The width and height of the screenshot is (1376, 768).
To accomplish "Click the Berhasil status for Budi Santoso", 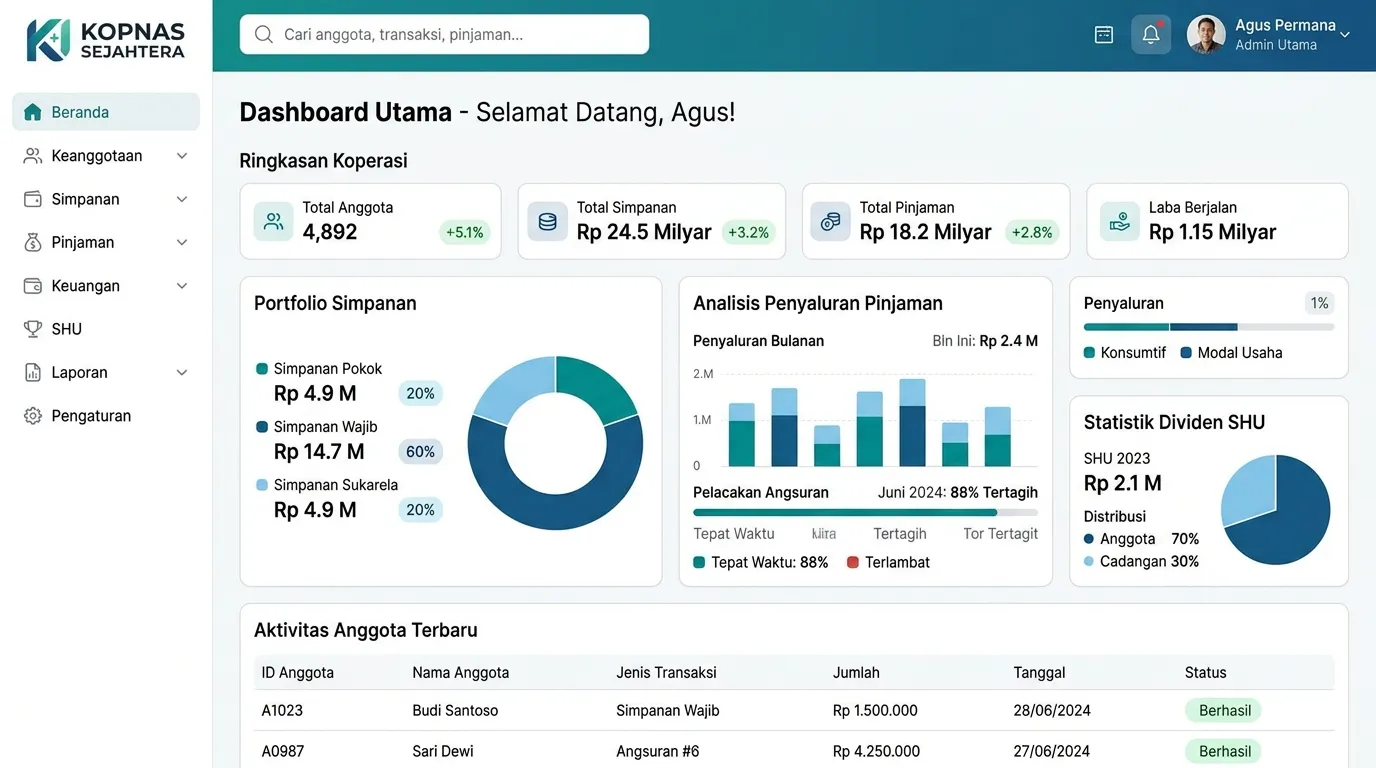I will pyautogui.click(x=1224, y=711).
